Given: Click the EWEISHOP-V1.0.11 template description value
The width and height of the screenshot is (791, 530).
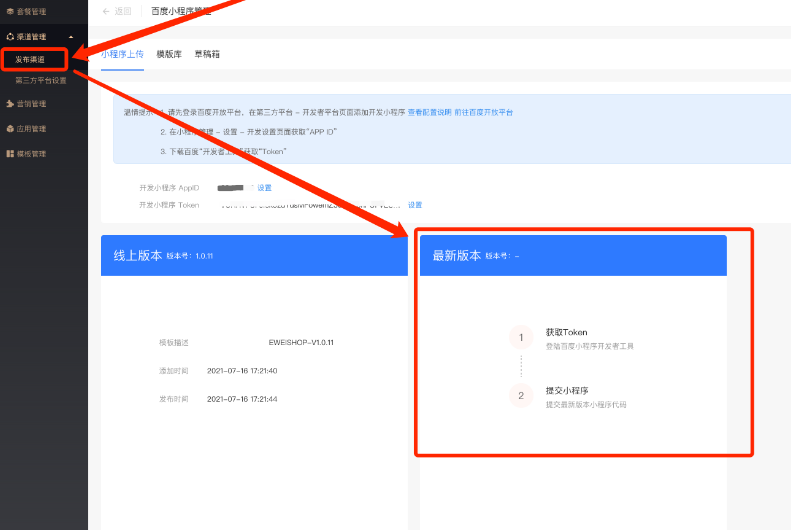Looking at the screenshot, I should [301, 342].
